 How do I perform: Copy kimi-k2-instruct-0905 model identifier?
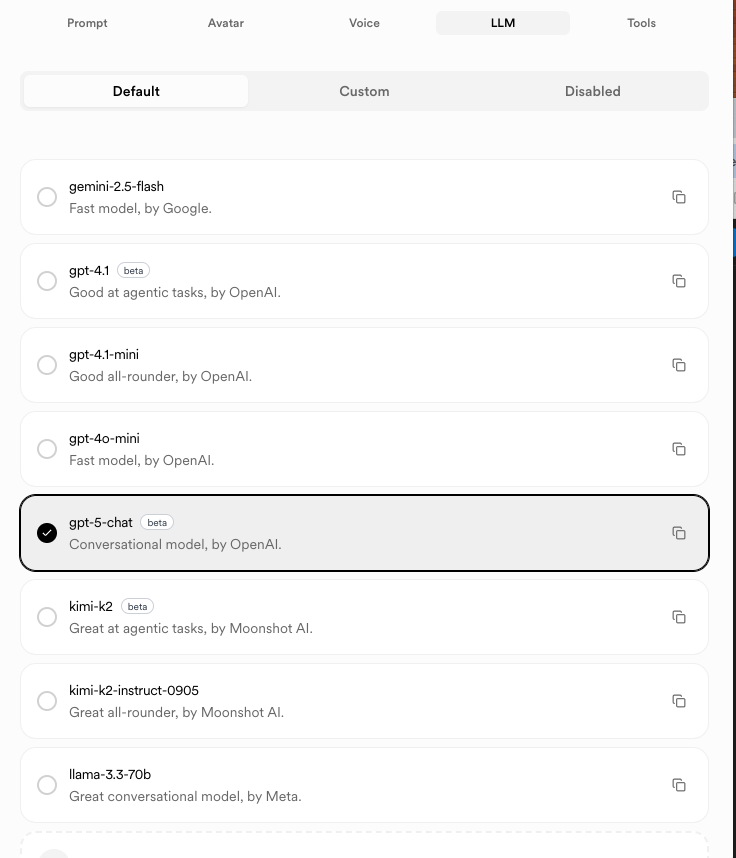point(679,701)
